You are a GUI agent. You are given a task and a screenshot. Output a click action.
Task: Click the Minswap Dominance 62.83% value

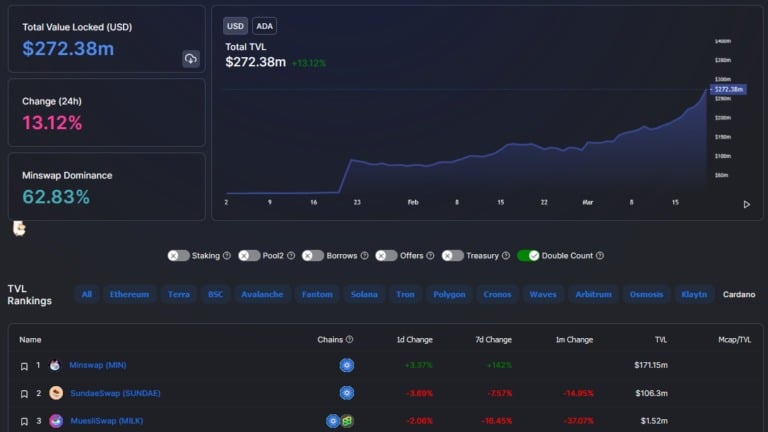pos(56,197)
